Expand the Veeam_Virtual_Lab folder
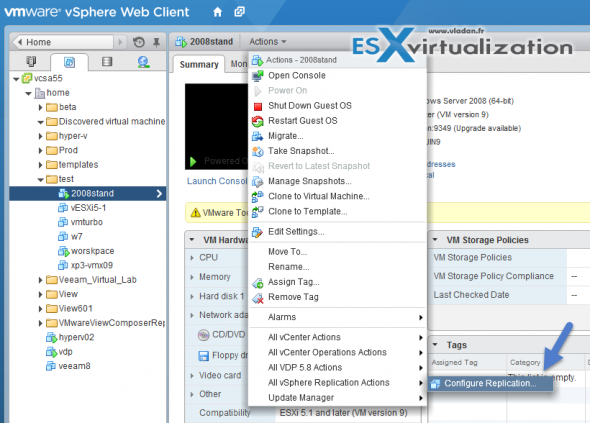 [x=40, y=280]
